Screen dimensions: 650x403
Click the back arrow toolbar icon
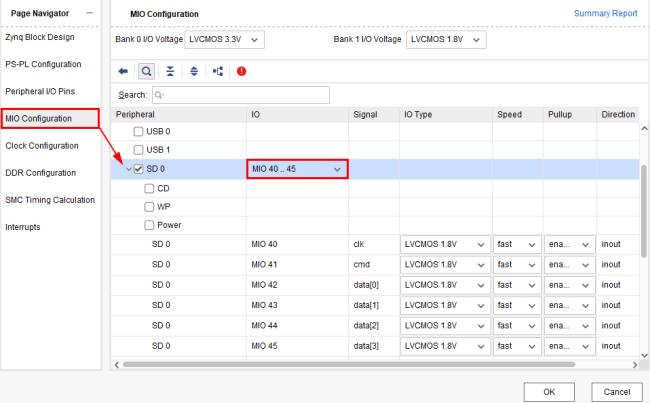[125, 71]
